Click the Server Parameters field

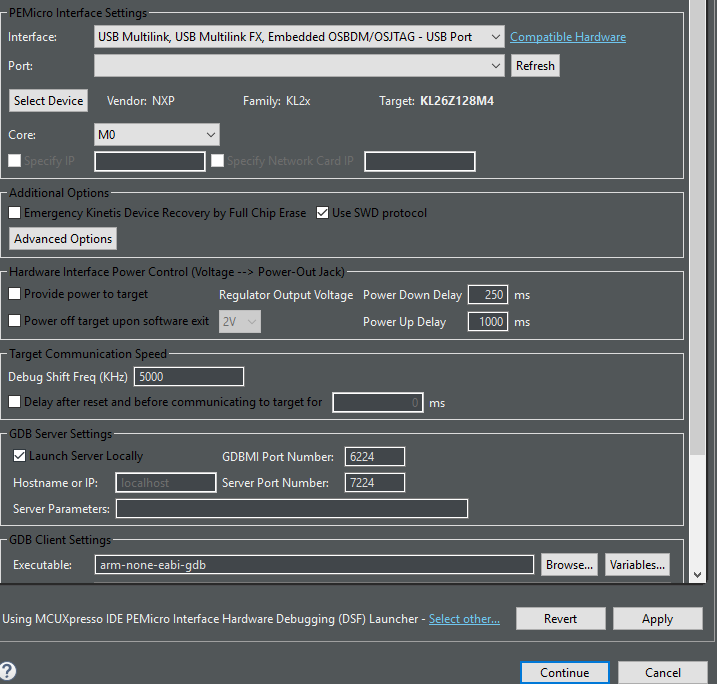click(x=292, y=508)
